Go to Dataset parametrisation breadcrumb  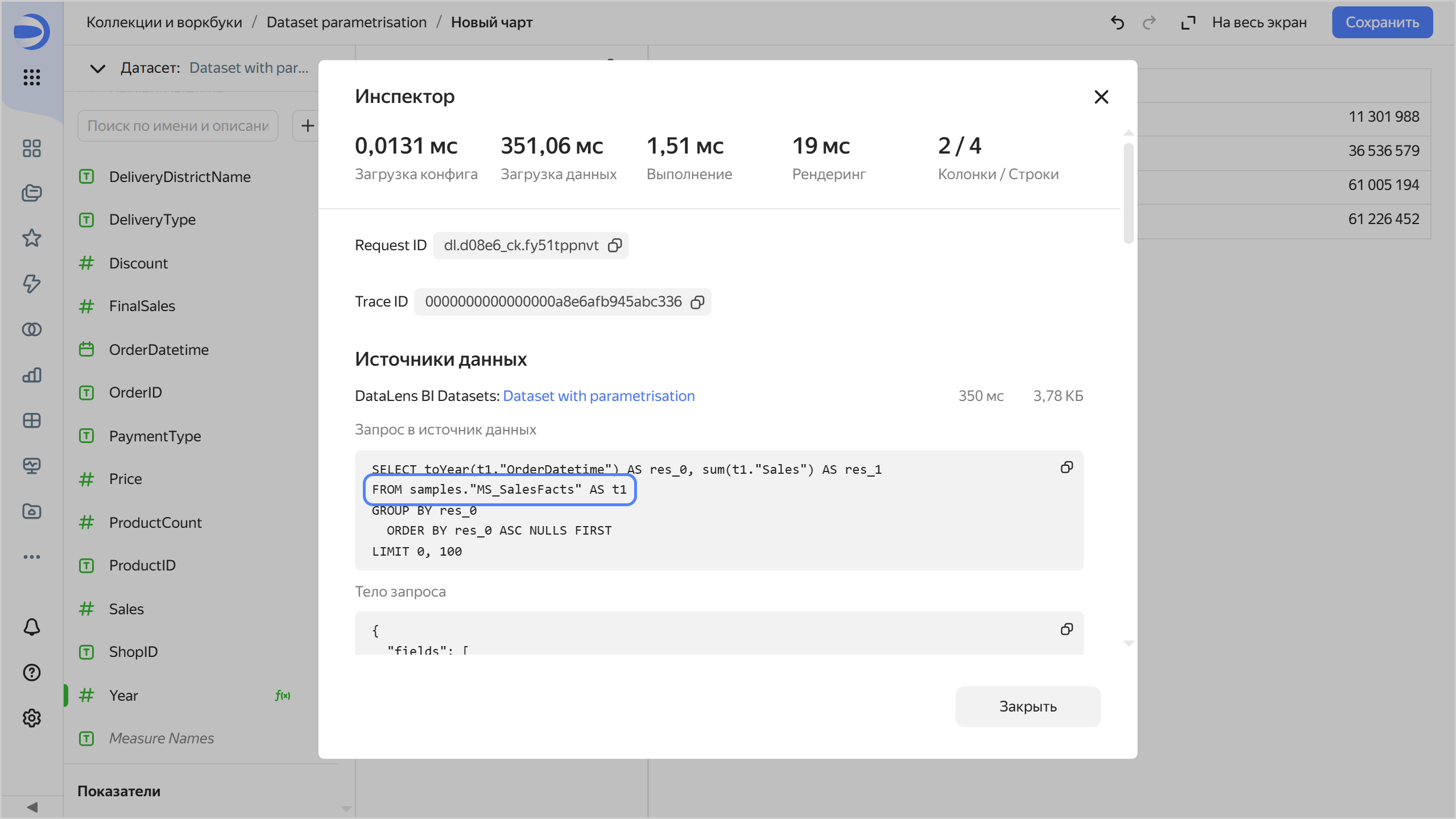(346, 23)
